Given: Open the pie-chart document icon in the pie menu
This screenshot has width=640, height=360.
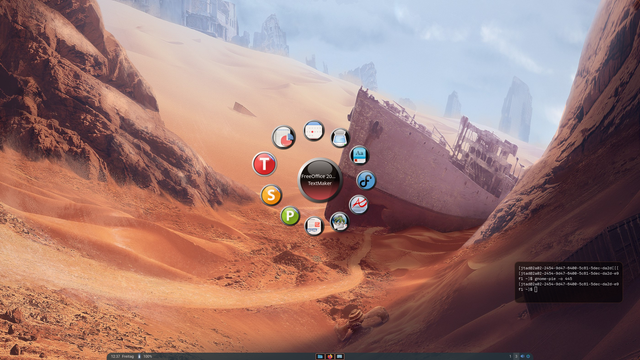Looking at the screenshot, I should coord(284,138).
